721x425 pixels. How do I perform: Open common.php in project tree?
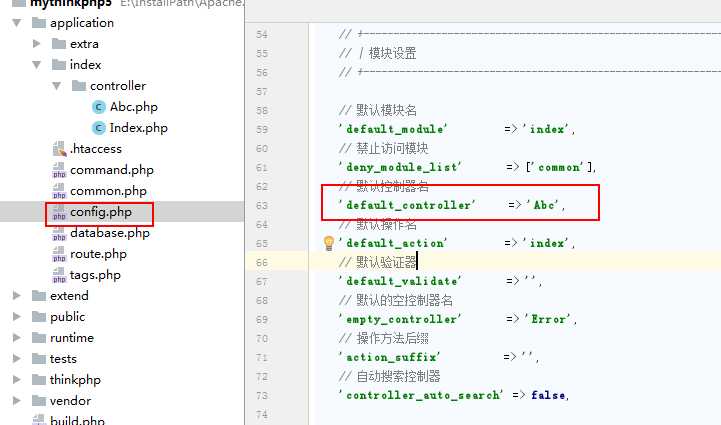pos(109,191)
